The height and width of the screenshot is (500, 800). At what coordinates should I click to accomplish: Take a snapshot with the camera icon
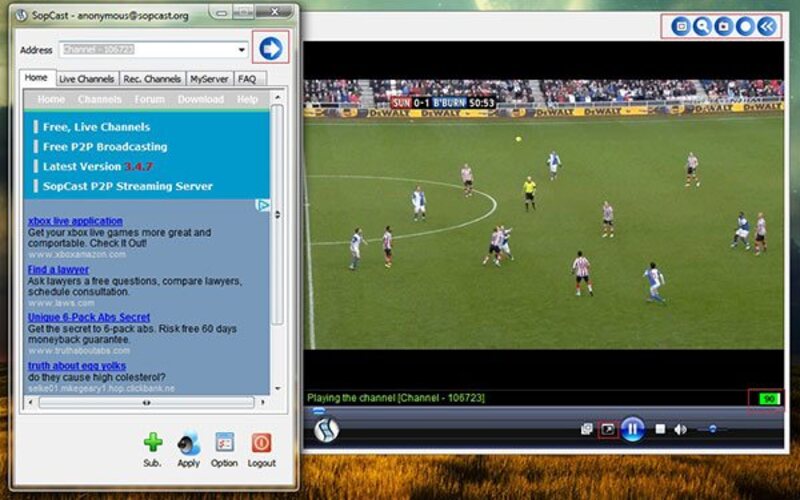[x=723, y=27]
